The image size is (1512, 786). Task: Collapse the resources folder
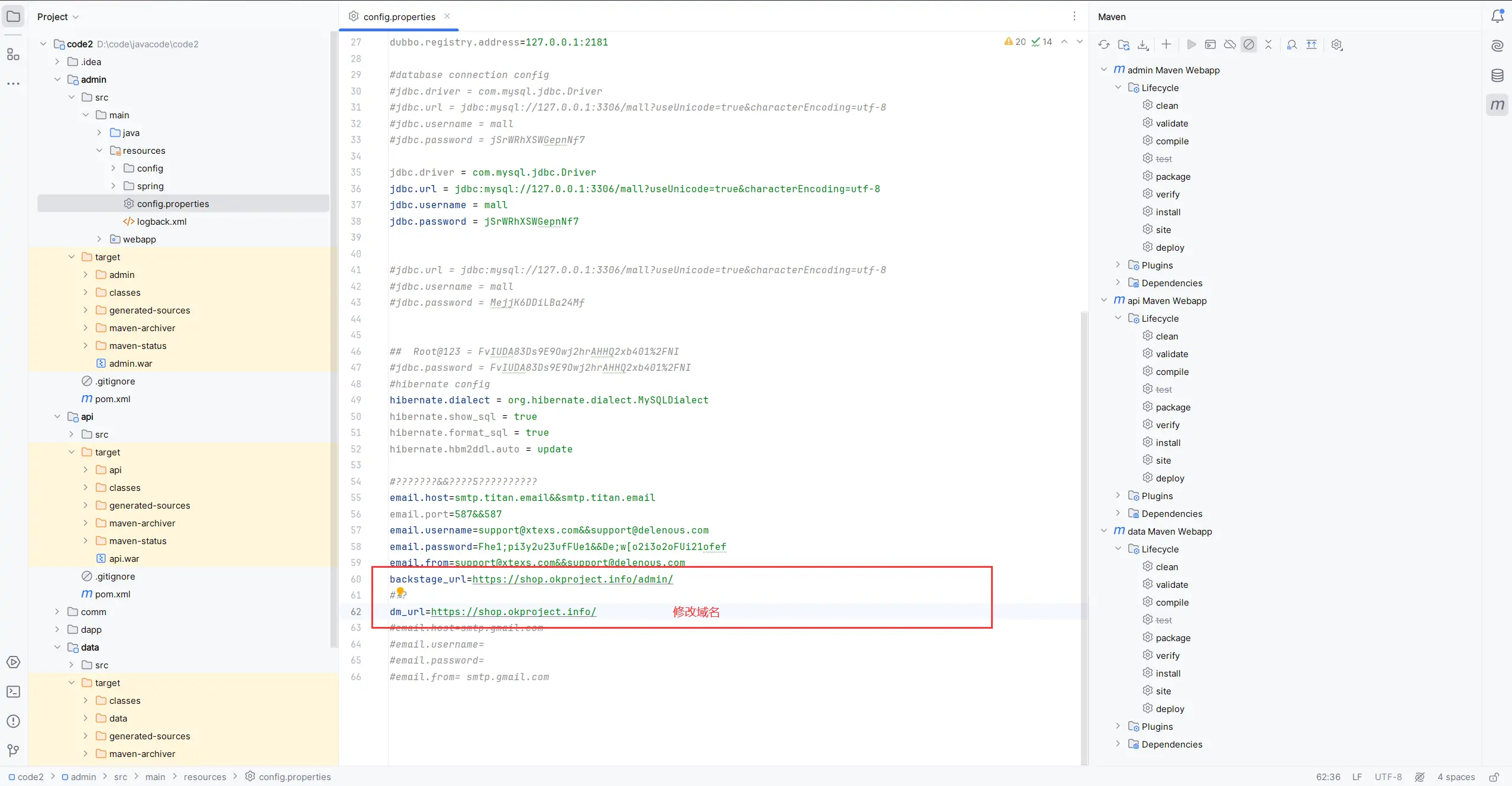(99, 150)
